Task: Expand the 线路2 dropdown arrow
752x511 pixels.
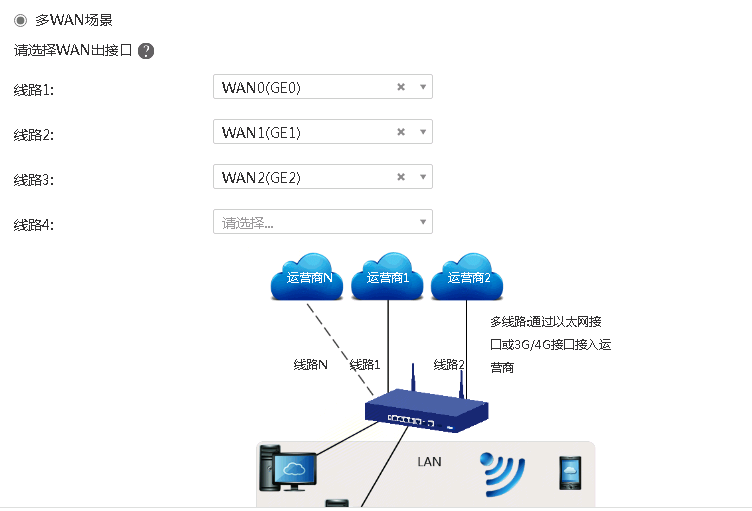Action: (x=423, y=132)
